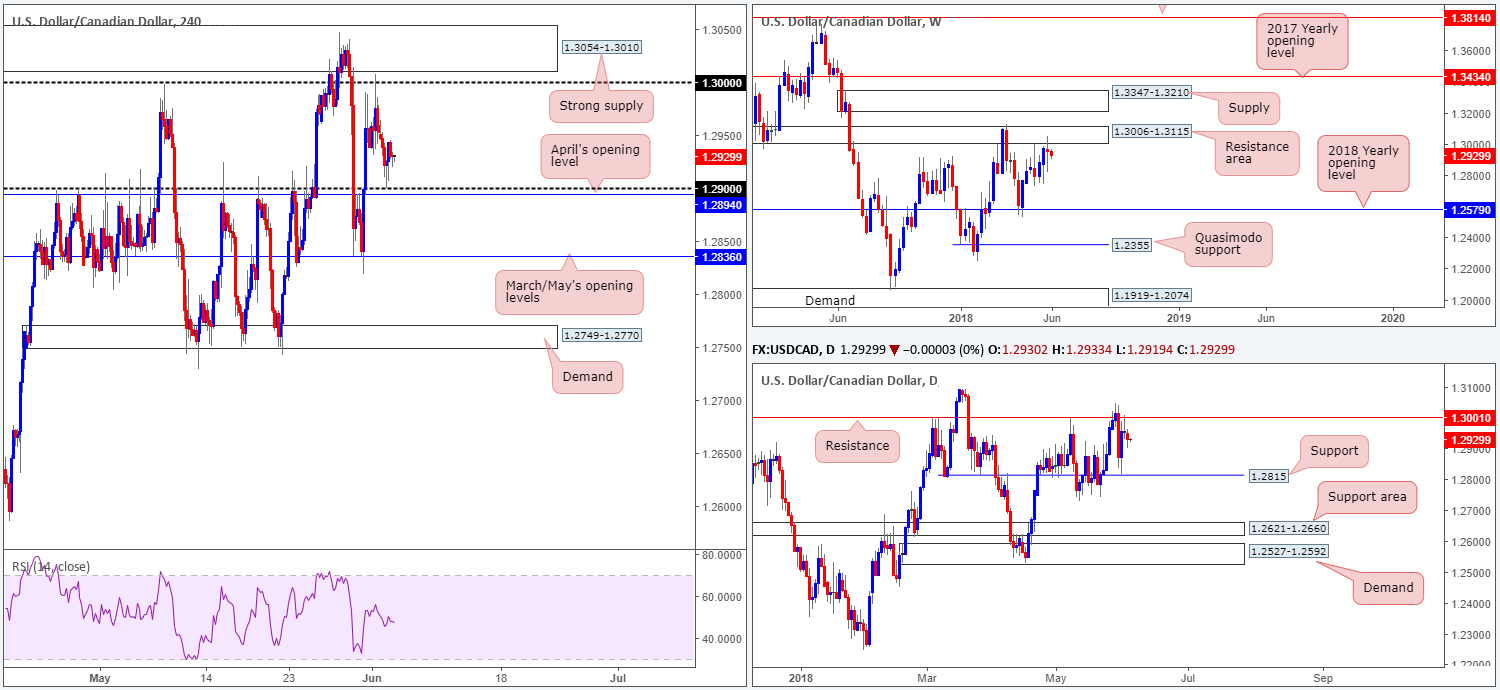This screenshot has width=1500, height=690.
Task: Click the 'U.S. Dollar/Canadian Dollar, D' chart title
Action: (x=850, y=380)
